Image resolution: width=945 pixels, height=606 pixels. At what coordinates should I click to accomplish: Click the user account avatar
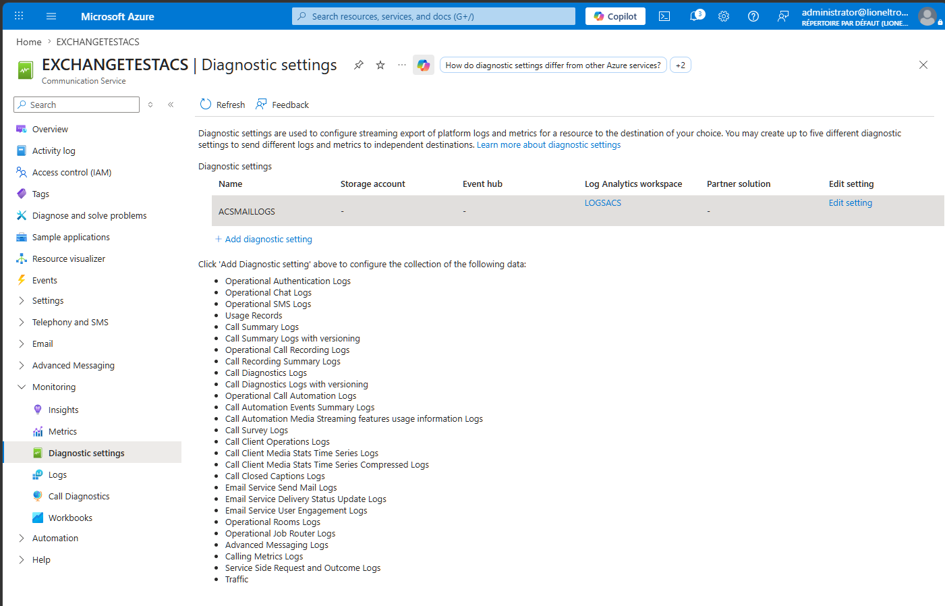(x=928, y=16)
